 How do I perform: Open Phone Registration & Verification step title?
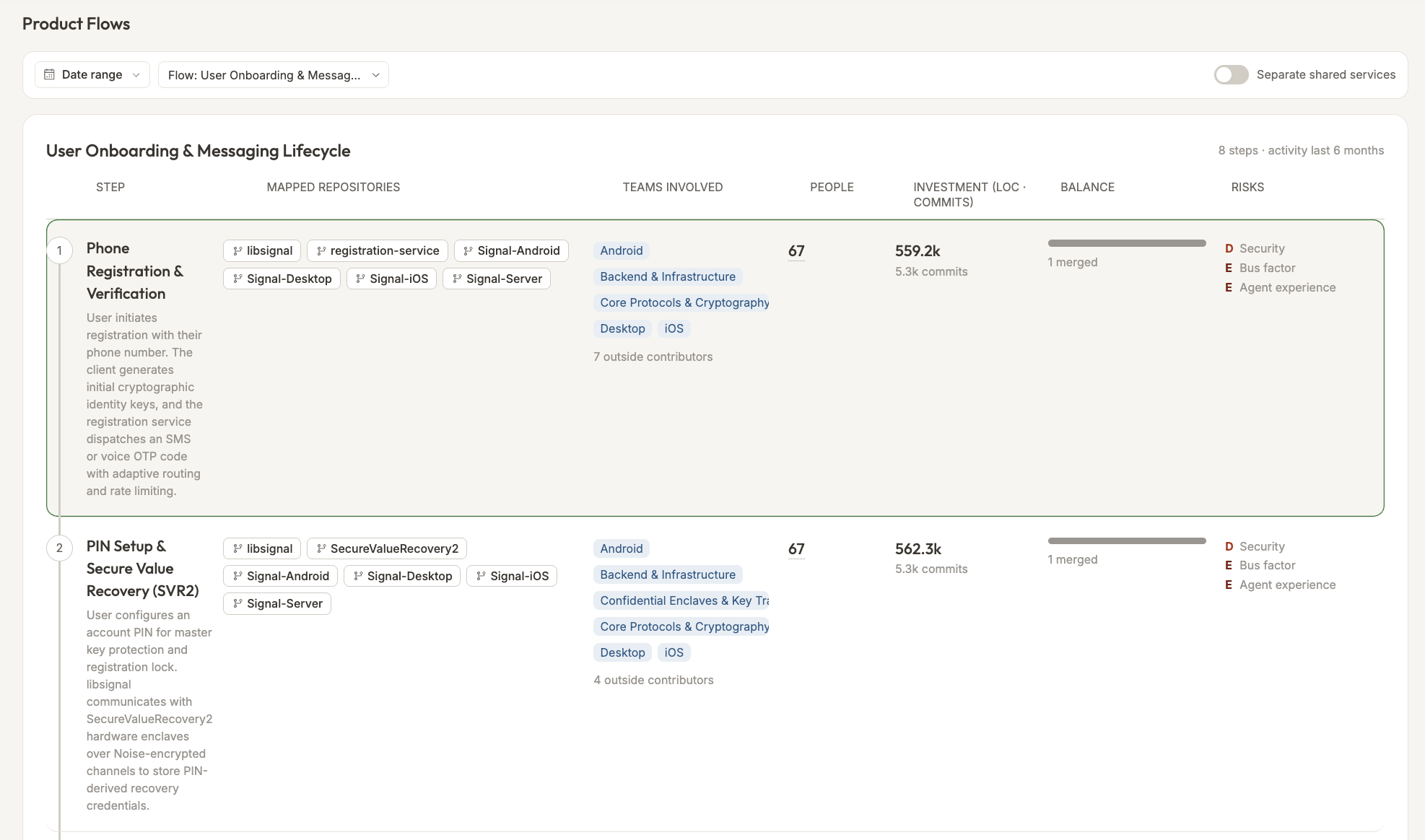pos(135,271)
